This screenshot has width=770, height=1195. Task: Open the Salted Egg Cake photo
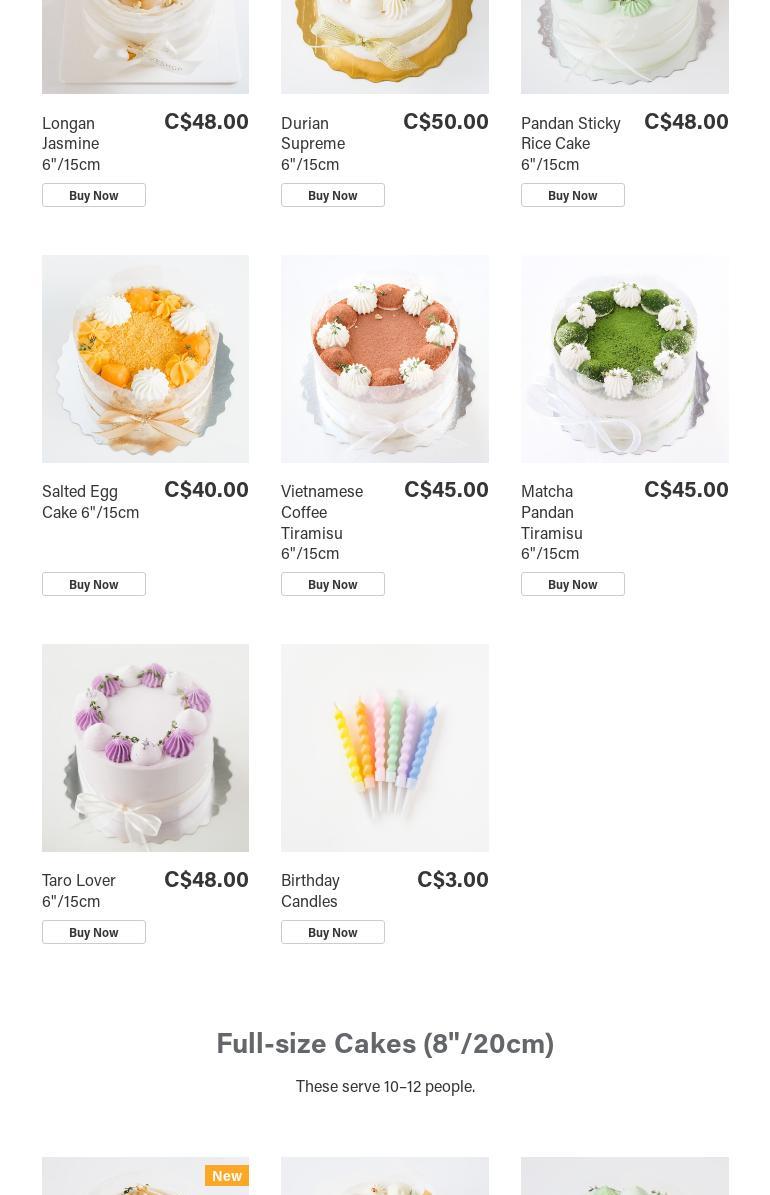145,359
